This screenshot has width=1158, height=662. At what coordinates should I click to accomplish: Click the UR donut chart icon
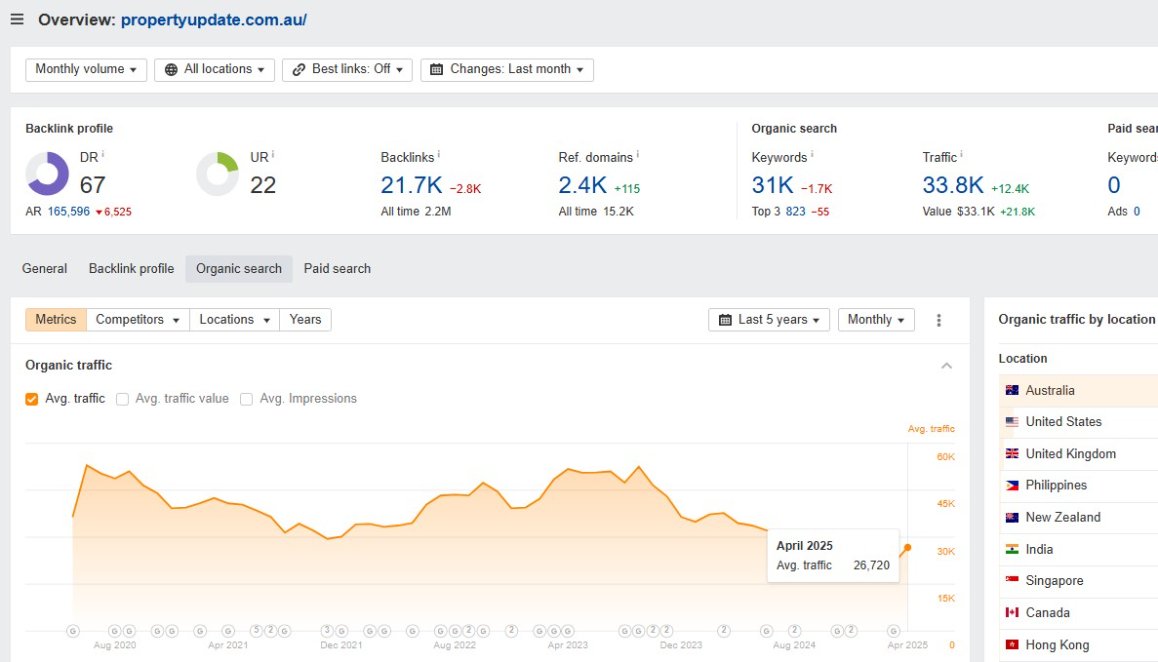click(217, 174)
